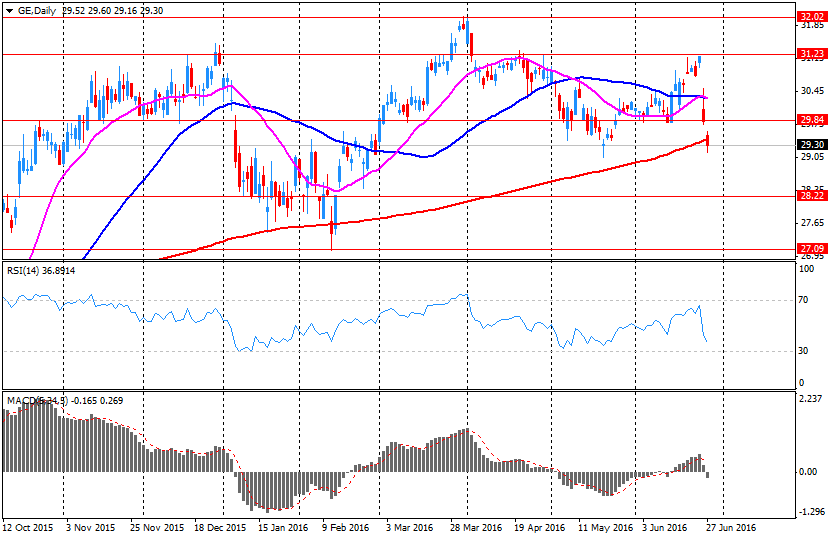Click the 27 Jun 2016 date label

[x=731, y=527]
